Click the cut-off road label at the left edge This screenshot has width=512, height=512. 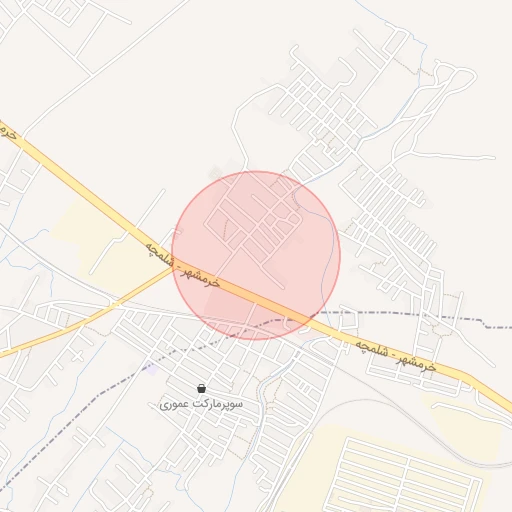7,131
